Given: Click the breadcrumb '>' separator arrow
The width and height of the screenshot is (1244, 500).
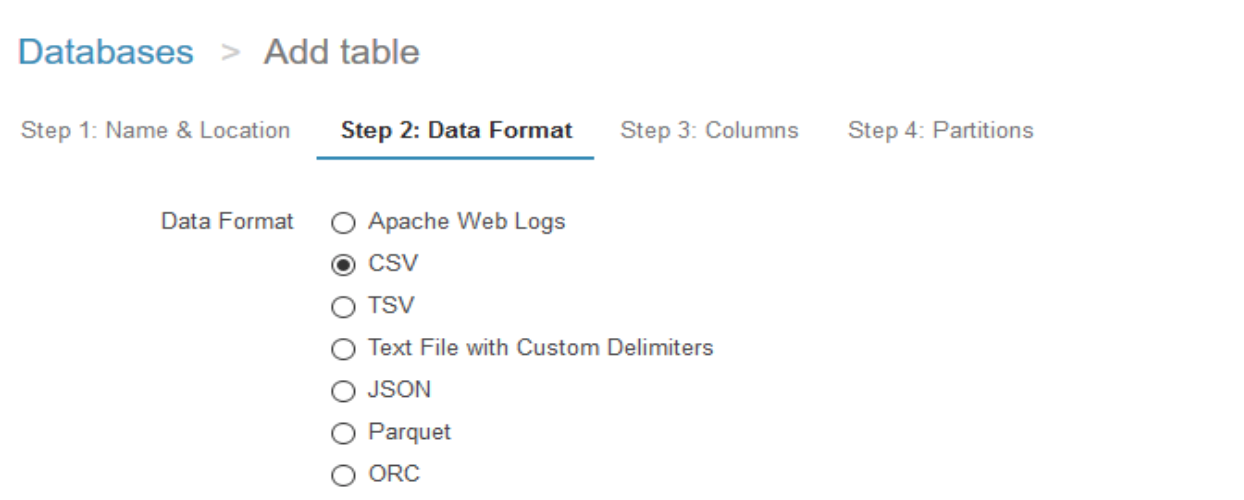Looking at the screenshot, I should [x=228, y=54].
